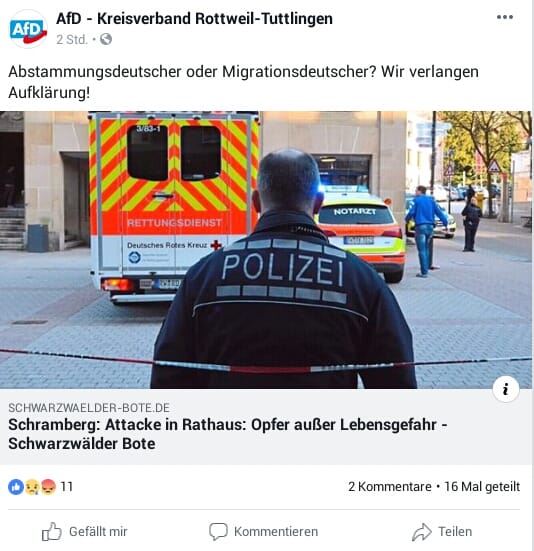534x551 pixels.
Task: Open the reactions count '11'
Action: point(67,487)
